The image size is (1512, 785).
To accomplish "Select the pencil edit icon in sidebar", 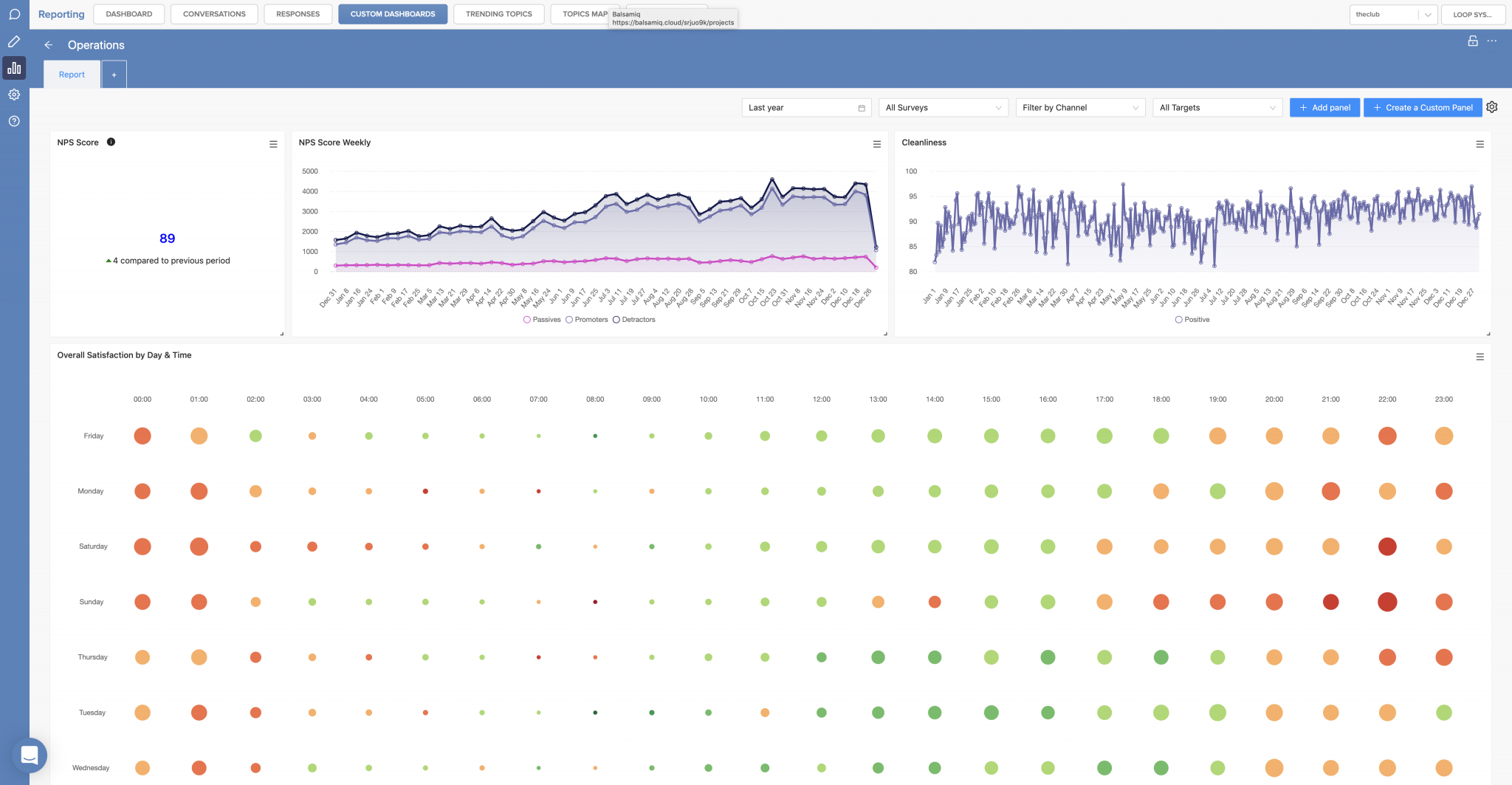I will (14, 41).
